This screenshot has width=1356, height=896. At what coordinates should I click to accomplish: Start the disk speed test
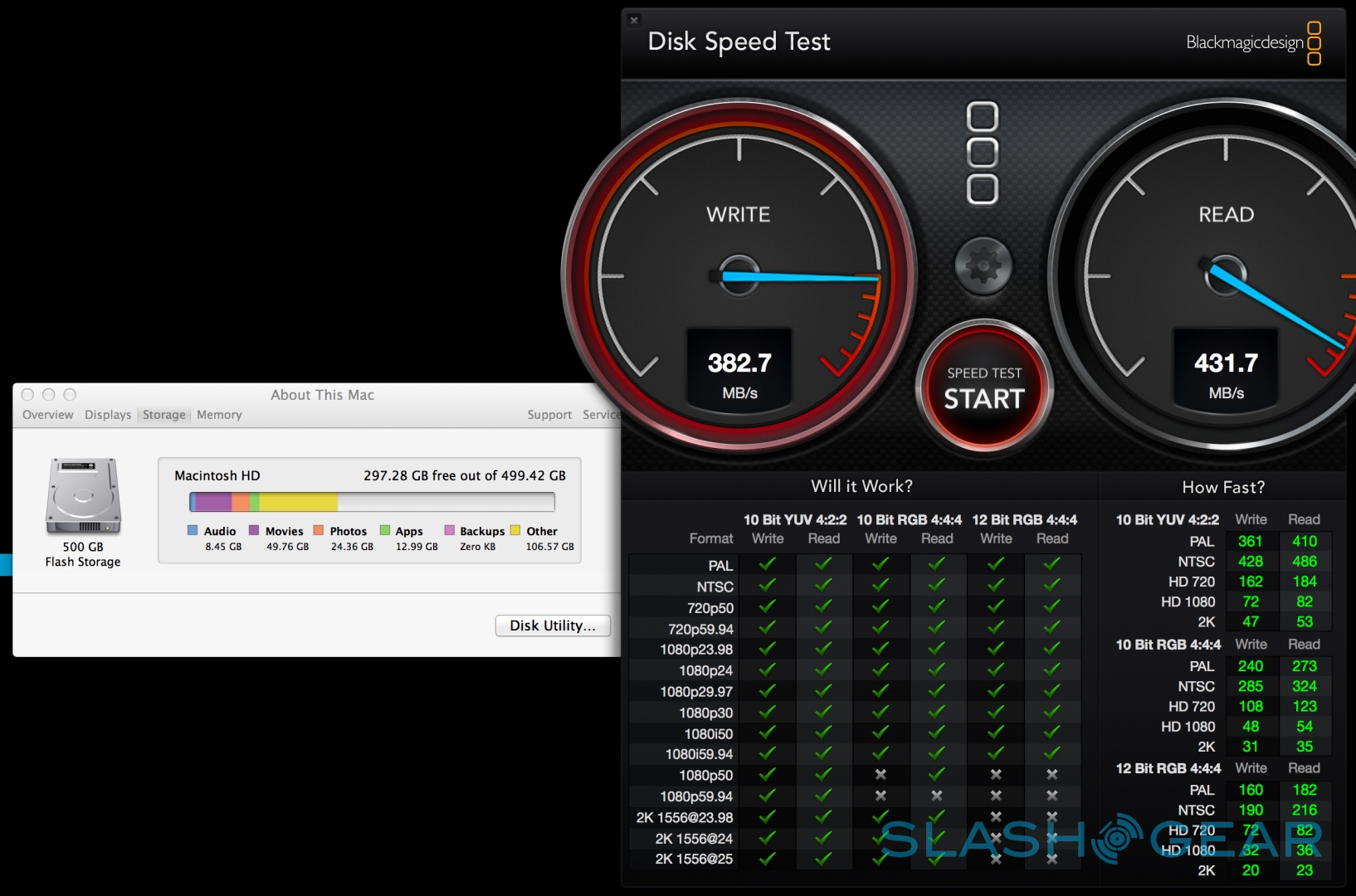(x=984, y=388)
